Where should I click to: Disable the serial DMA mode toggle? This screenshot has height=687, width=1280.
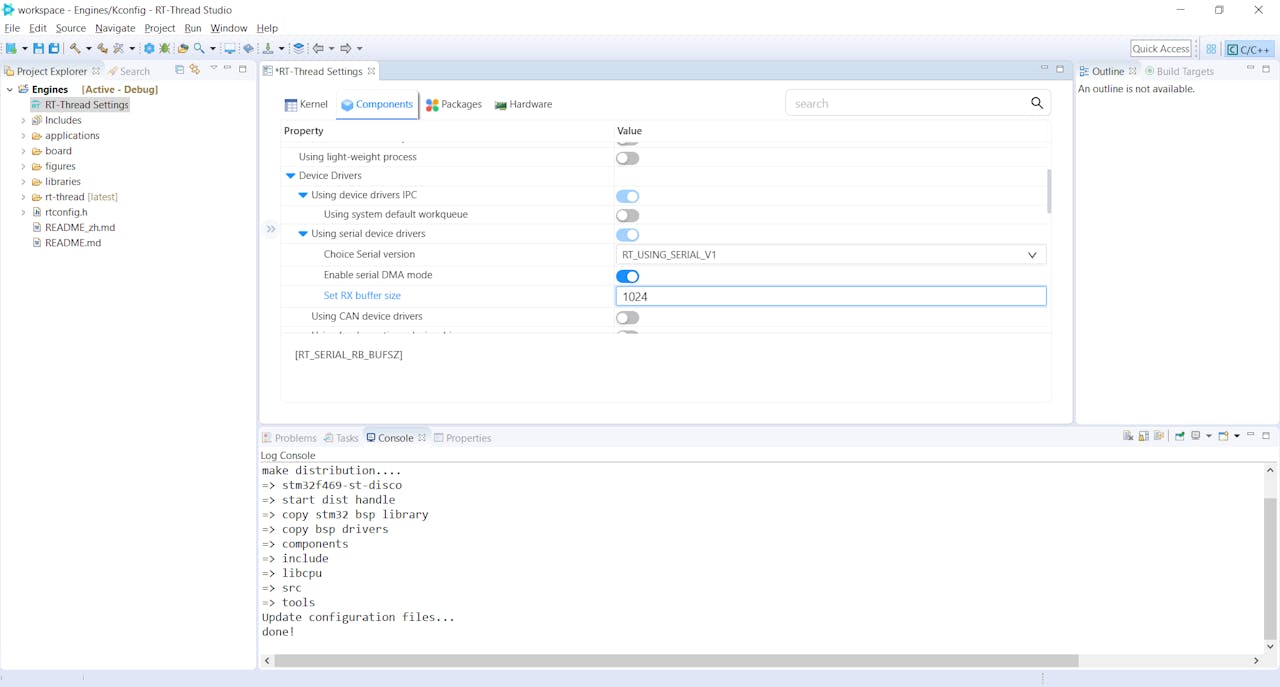point(627,276)
